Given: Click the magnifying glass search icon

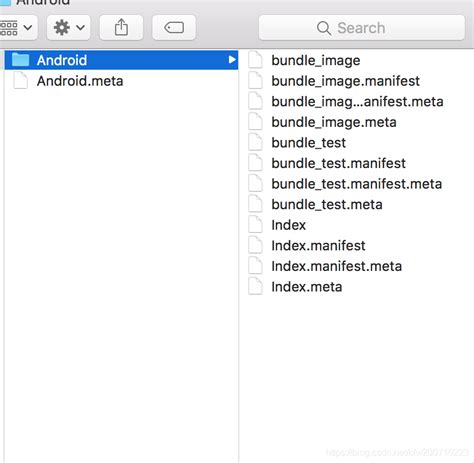Looking at the screenshot, I should 324,28.
